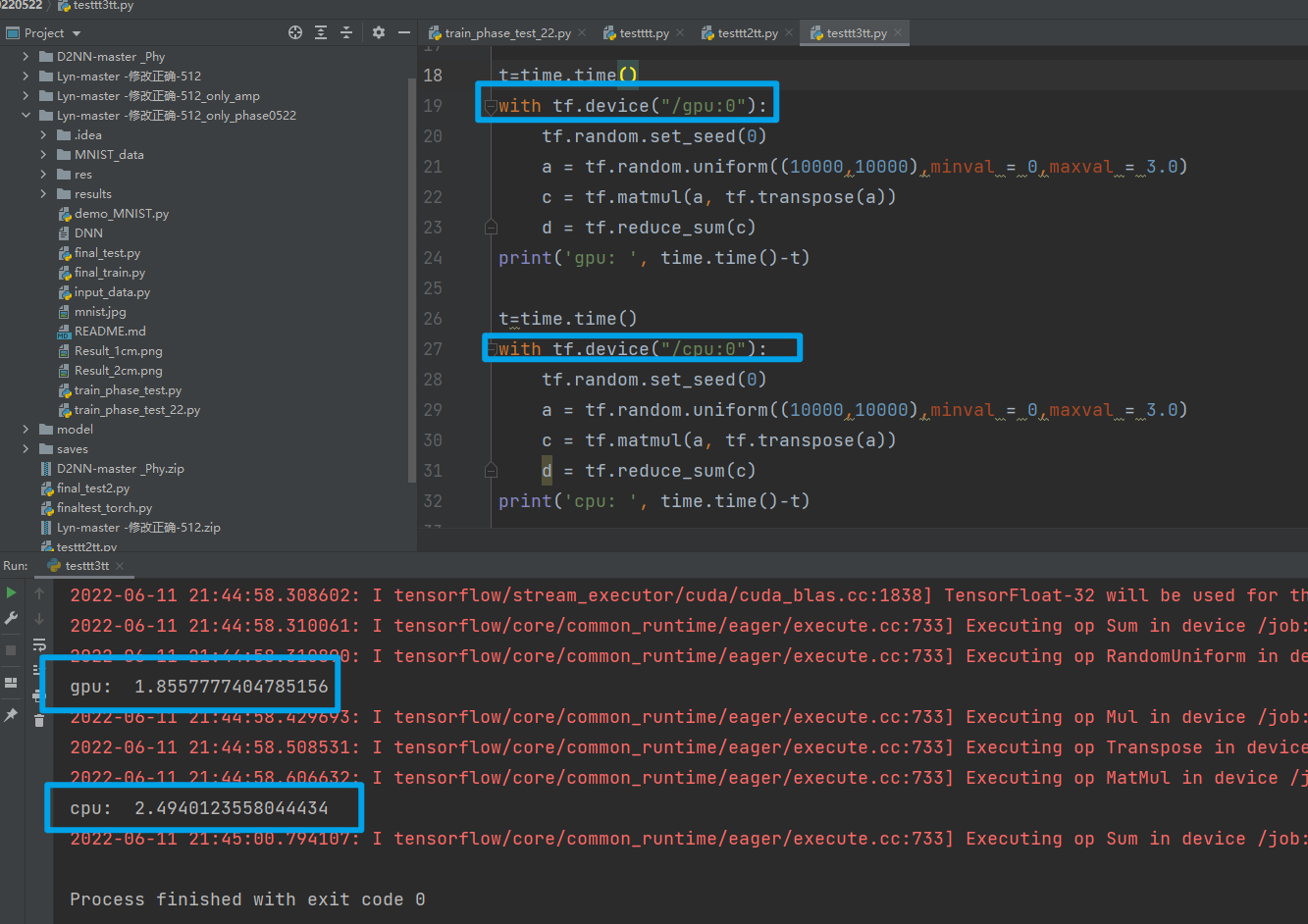Open run configuration wrench icon

[11, 618]
